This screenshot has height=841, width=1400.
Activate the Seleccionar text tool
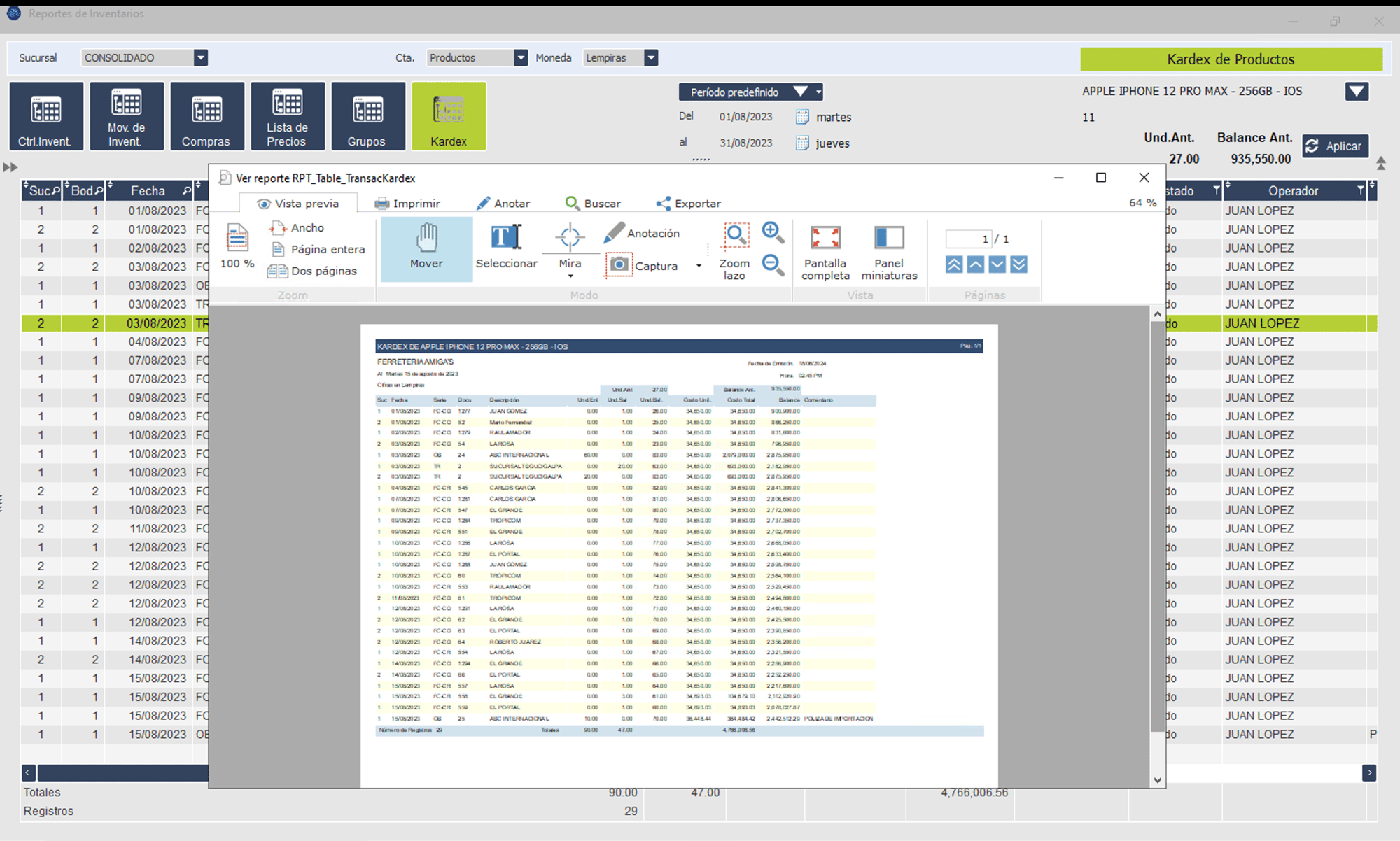(x=507, y=247)
